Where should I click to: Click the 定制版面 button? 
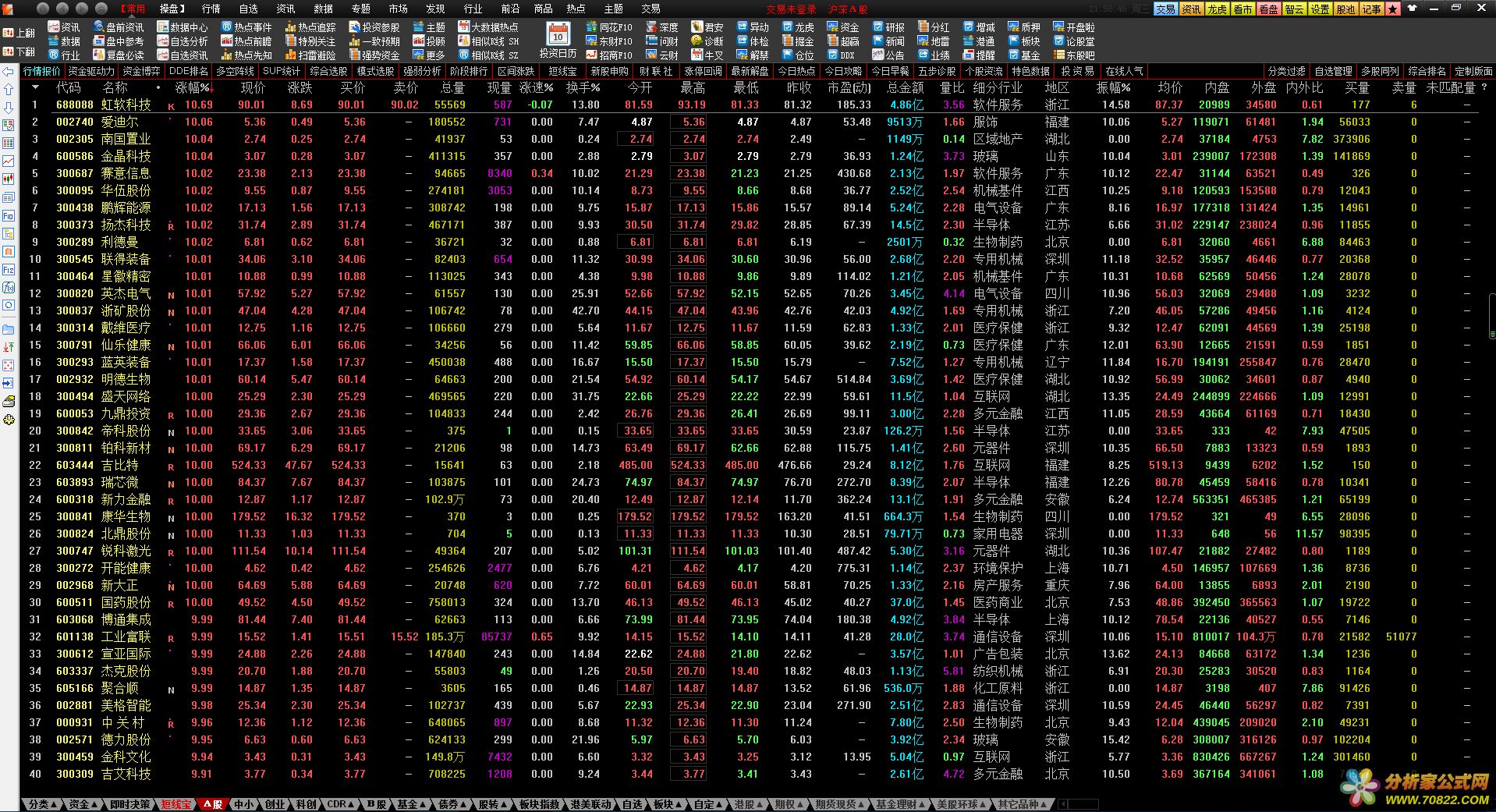1473,71
